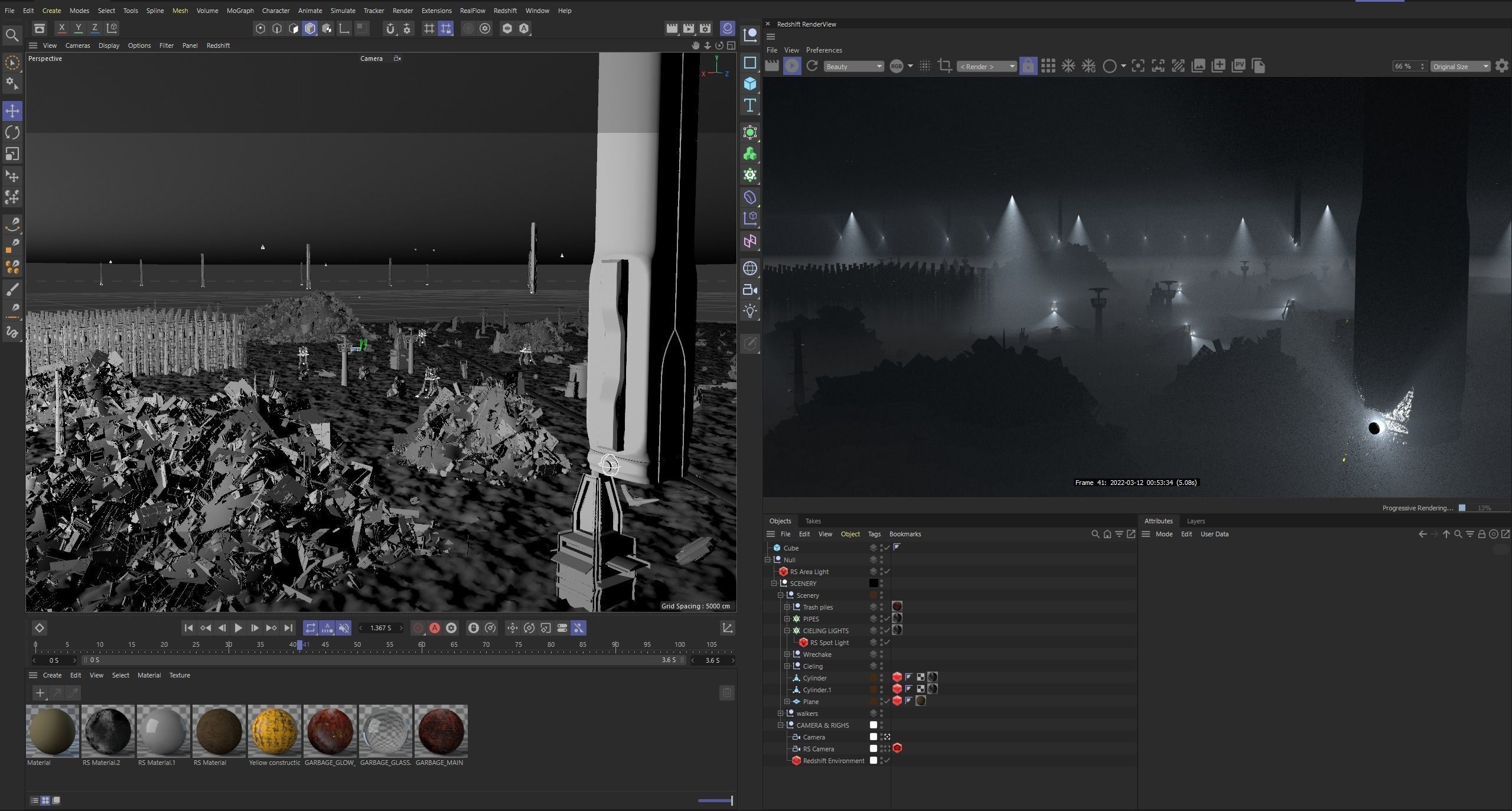Screen dimensions: 1512x811
Task: Click Attributes User Data menu
Action: click(x=1214, y=534)
